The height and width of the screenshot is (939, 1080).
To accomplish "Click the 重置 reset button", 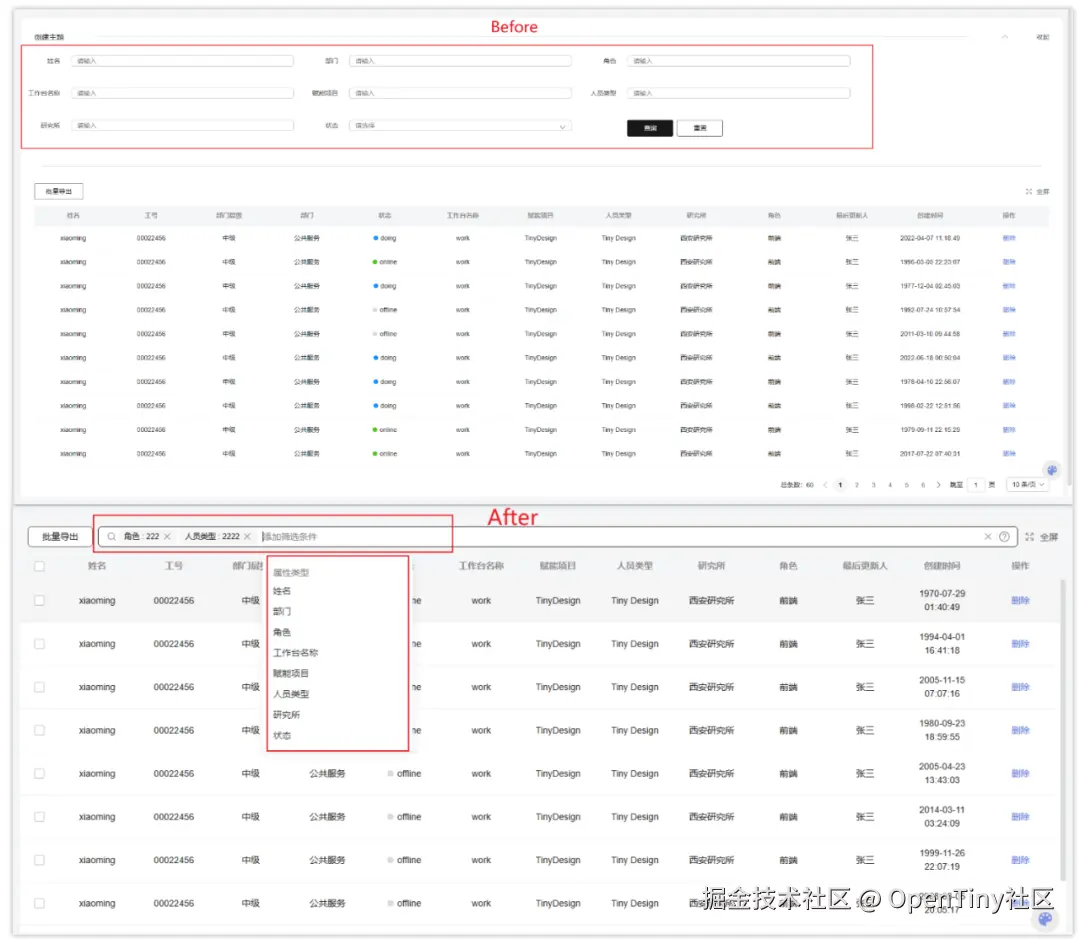I will (699, 128).
